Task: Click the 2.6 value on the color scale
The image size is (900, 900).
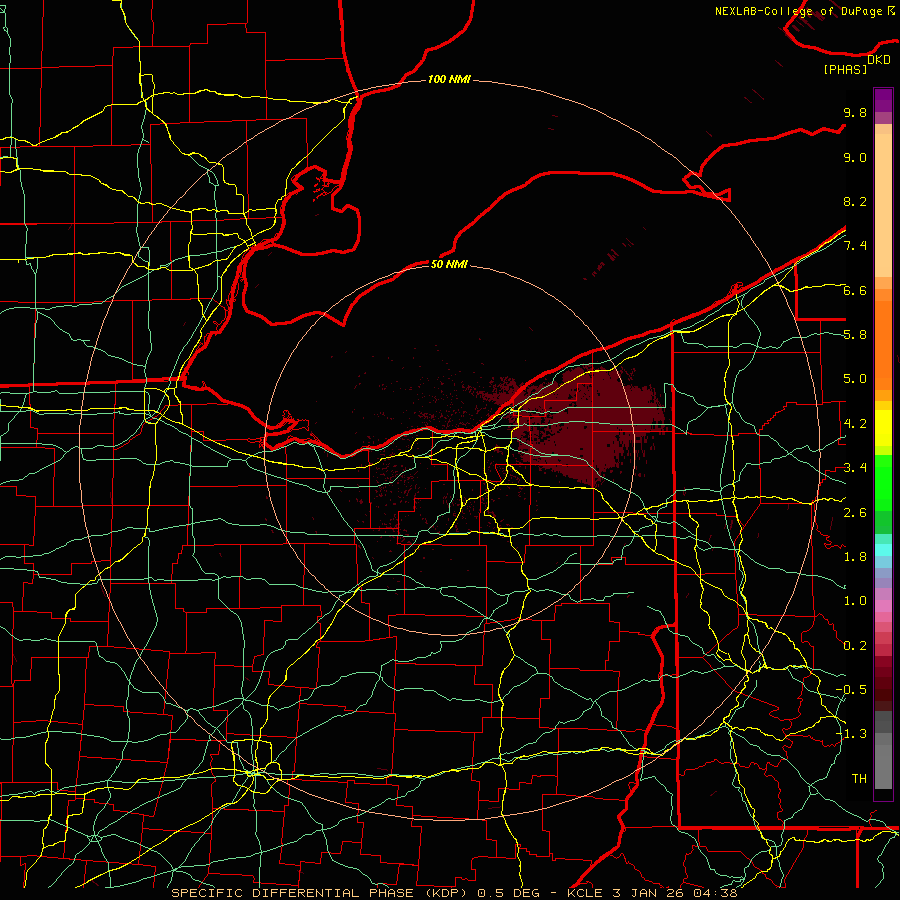Action: (855, 513)
